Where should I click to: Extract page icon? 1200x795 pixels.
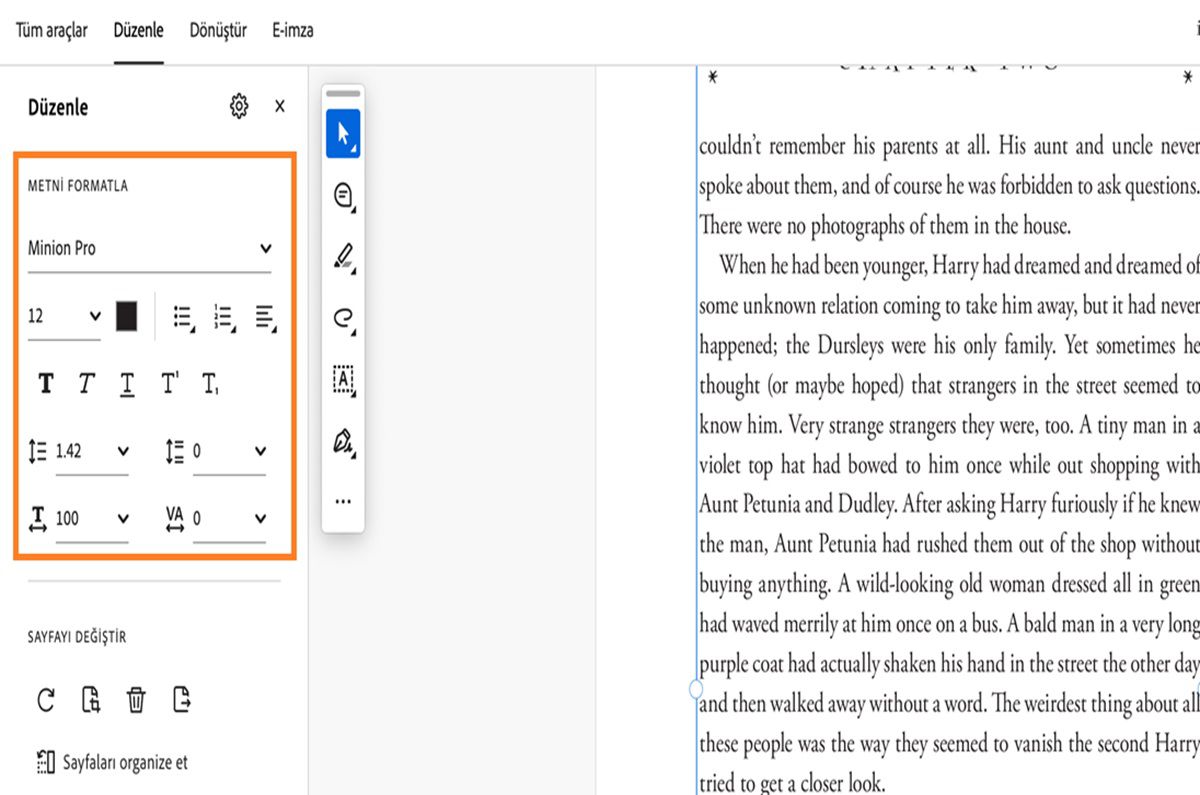[x=181, y=699]
